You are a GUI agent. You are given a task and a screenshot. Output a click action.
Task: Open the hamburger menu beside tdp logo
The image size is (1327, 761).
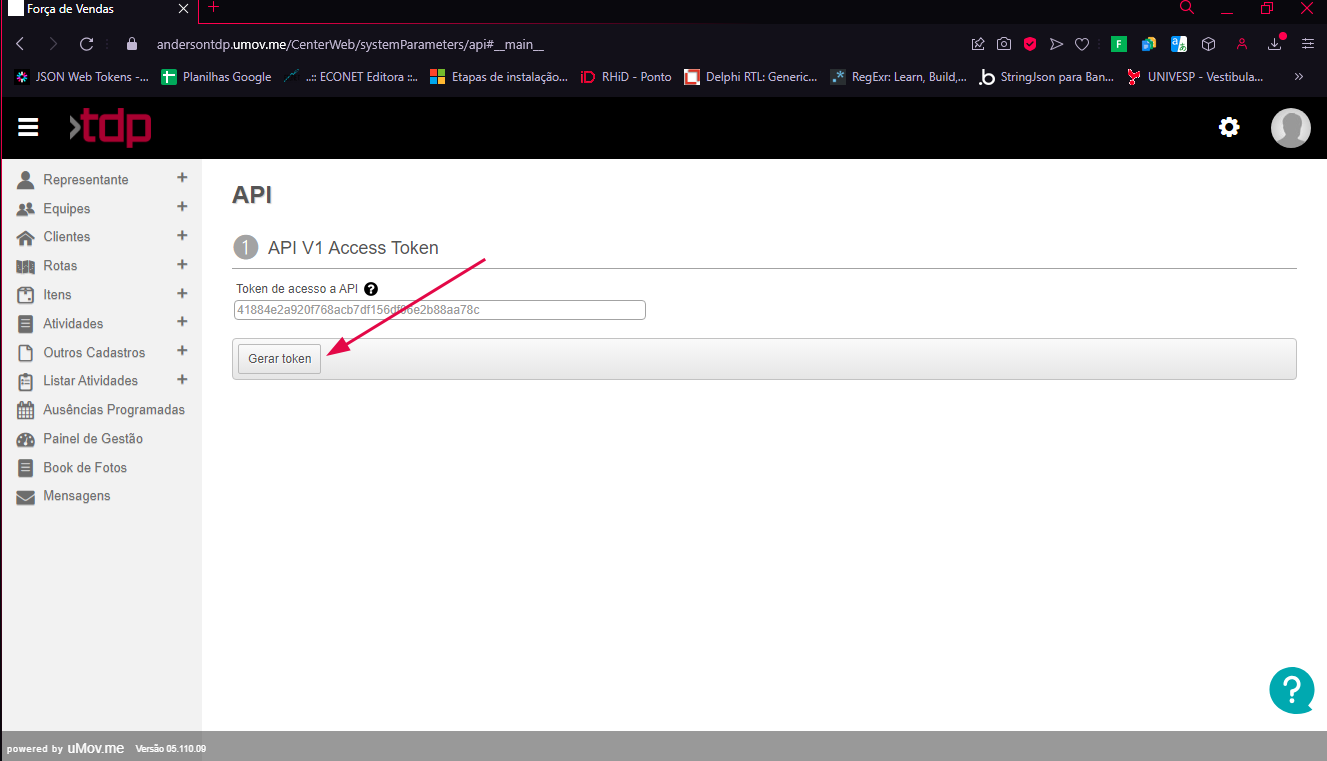[x=28, y=127]
